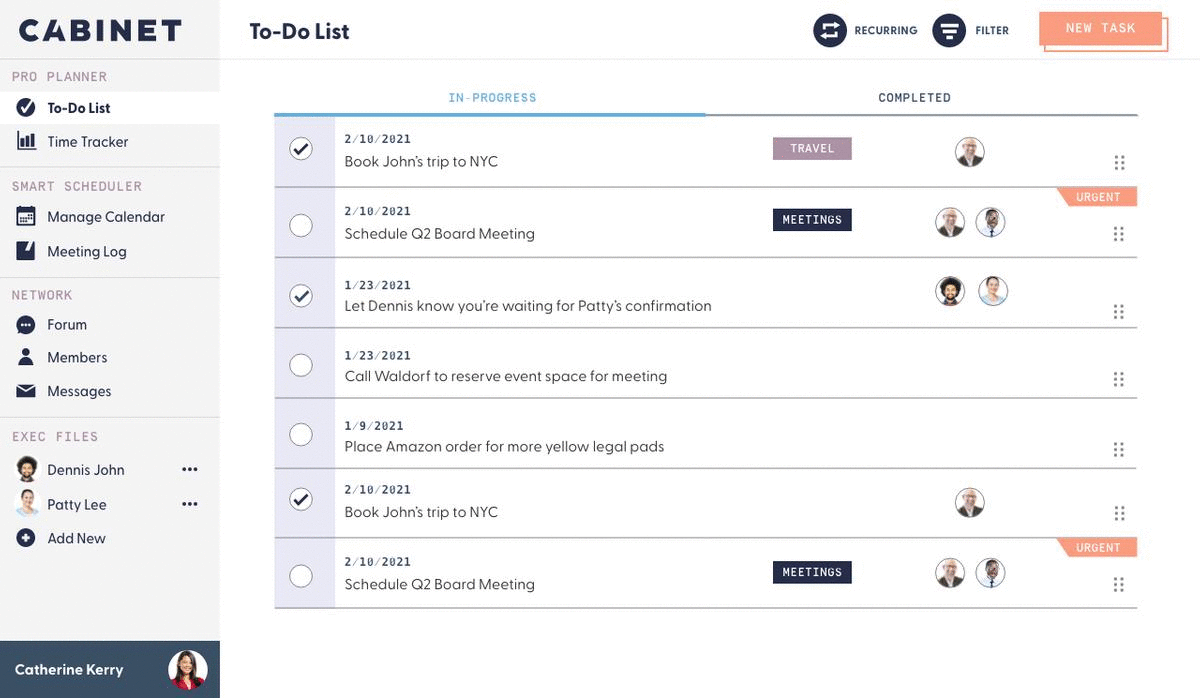The height and width of the screenshot is (698, 1200).
Task: Uncheck the Let Dennis know task
Action: point(301,296)
